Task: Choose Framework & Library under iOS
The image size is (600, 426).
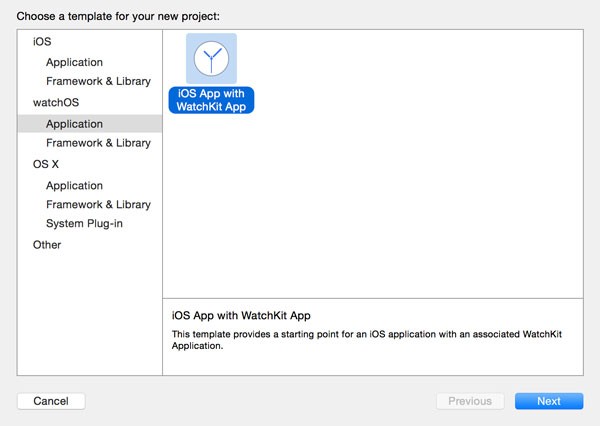Action: [98, 81]
